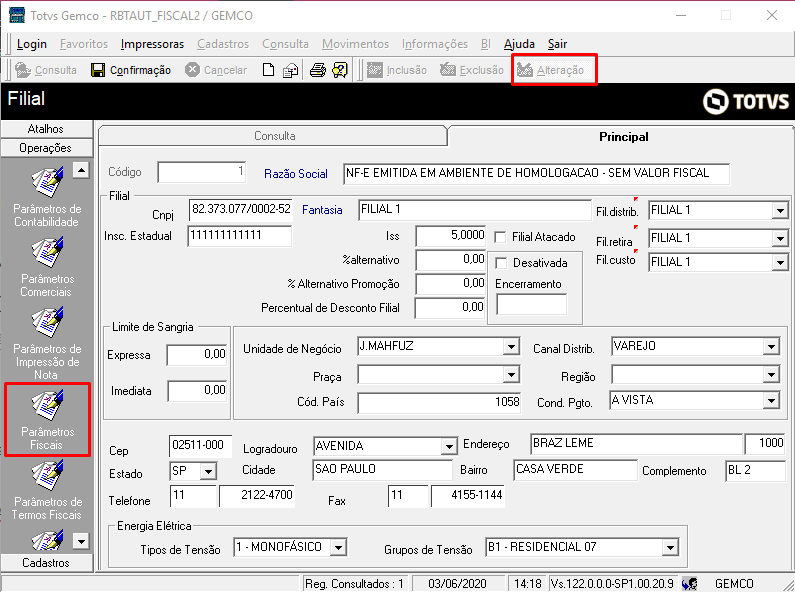This screenshot has height=592, width=795.
Task: Expand the Grupos de Tensão dropdown
Action: [x=670, y=547]
